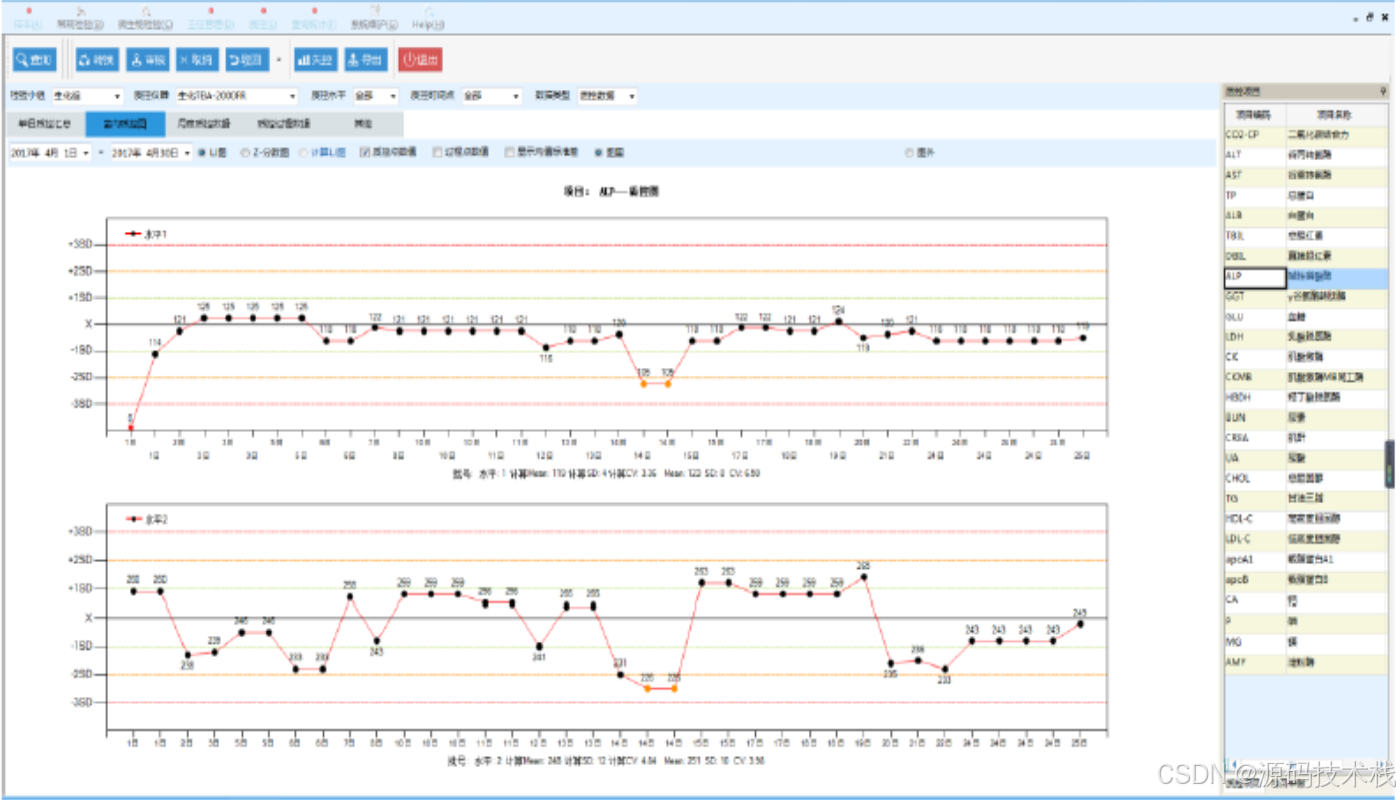Click the pin icon of the right panel

coord(1384,91)
